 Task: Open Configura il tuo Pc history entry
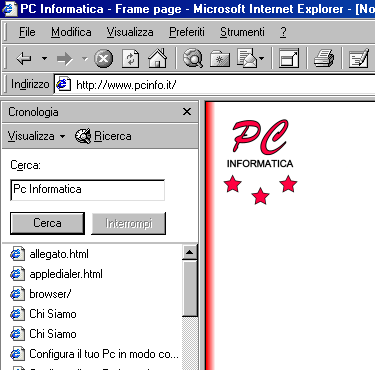point(104,354)
